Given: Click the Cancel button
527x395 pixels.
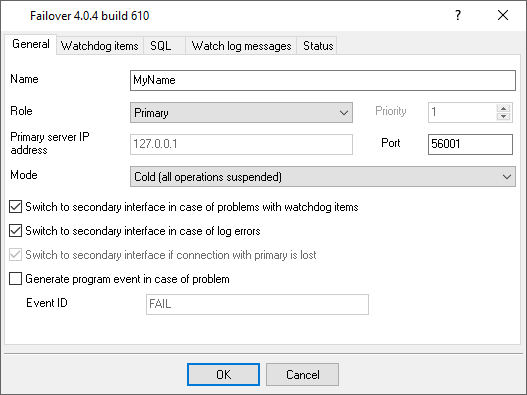Looking at the screenshot, I should (x=302, y=374).
